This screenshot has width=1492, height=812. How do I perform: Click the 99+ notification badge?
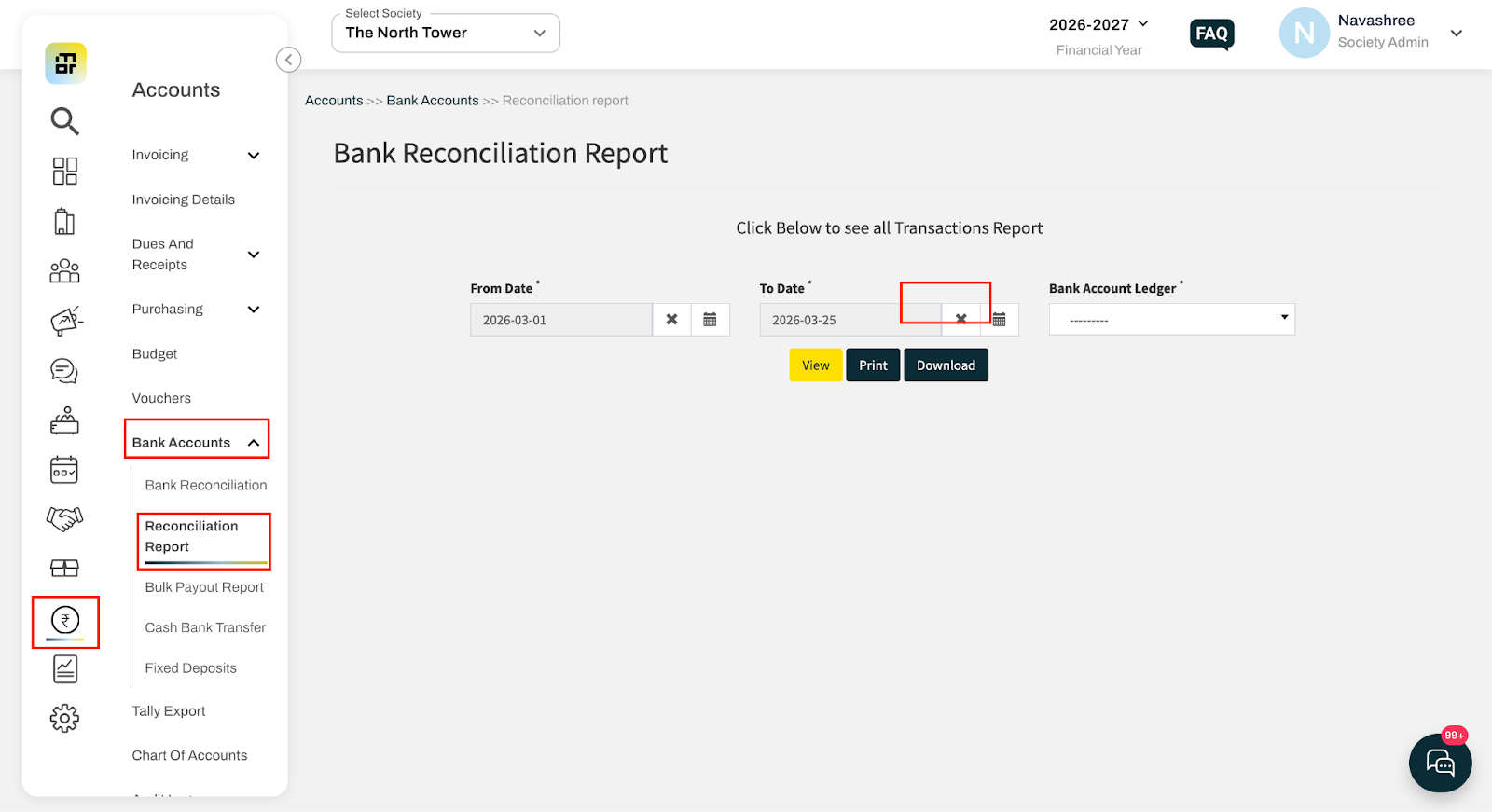1455,736
